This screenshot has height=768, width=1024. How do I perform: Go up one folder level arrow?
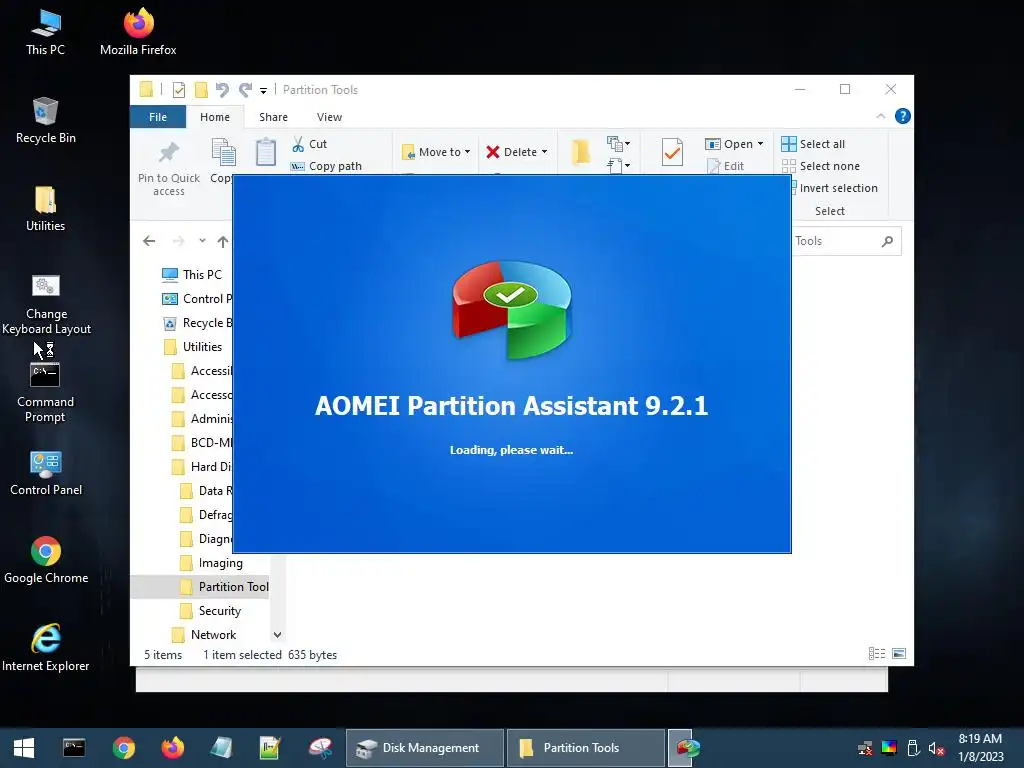point(223,242)
